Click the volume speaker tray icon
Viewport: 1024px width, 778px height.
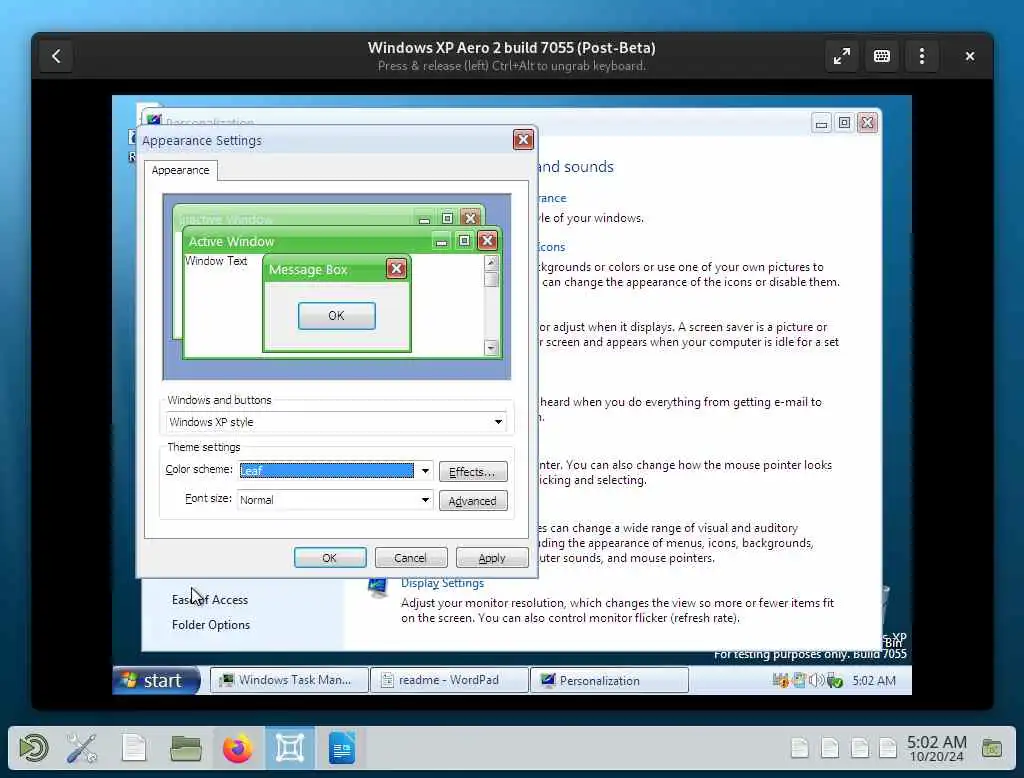tap(816, 681)
